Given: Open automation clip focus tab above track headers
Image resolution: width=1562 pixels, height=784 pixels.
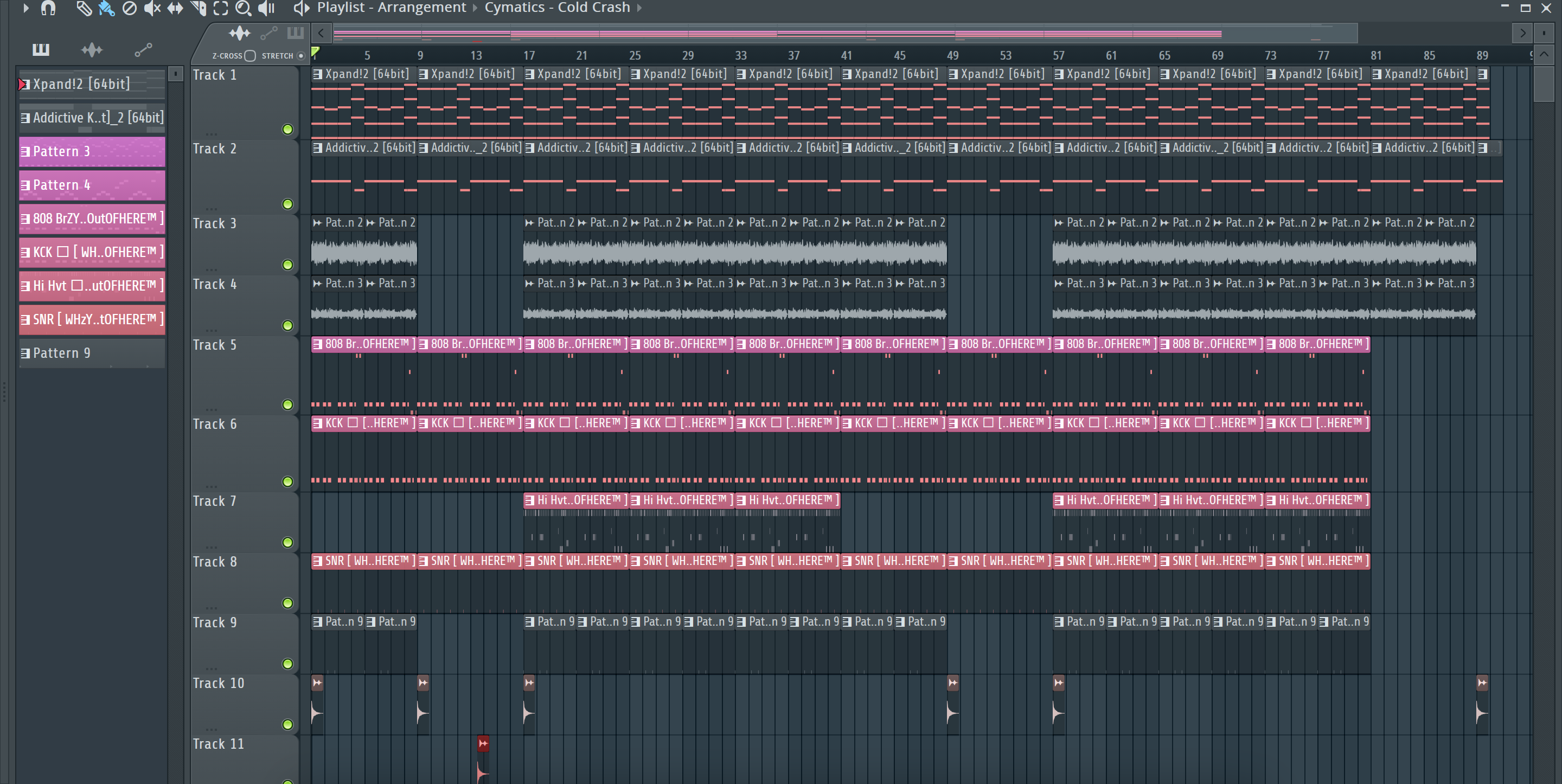Looking at the screenshot, I should pyautogui.click(x=268, y=33).
